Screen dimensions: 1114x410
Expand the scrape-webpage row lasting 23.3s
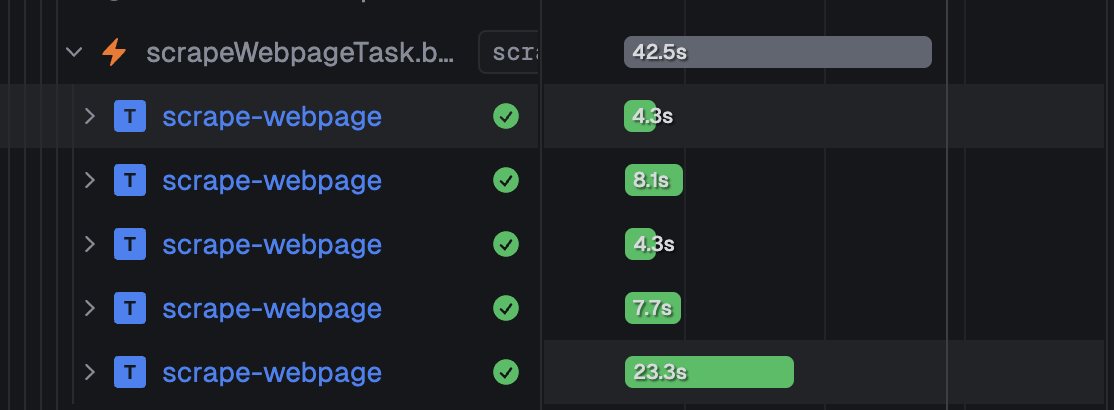(90, 372)
